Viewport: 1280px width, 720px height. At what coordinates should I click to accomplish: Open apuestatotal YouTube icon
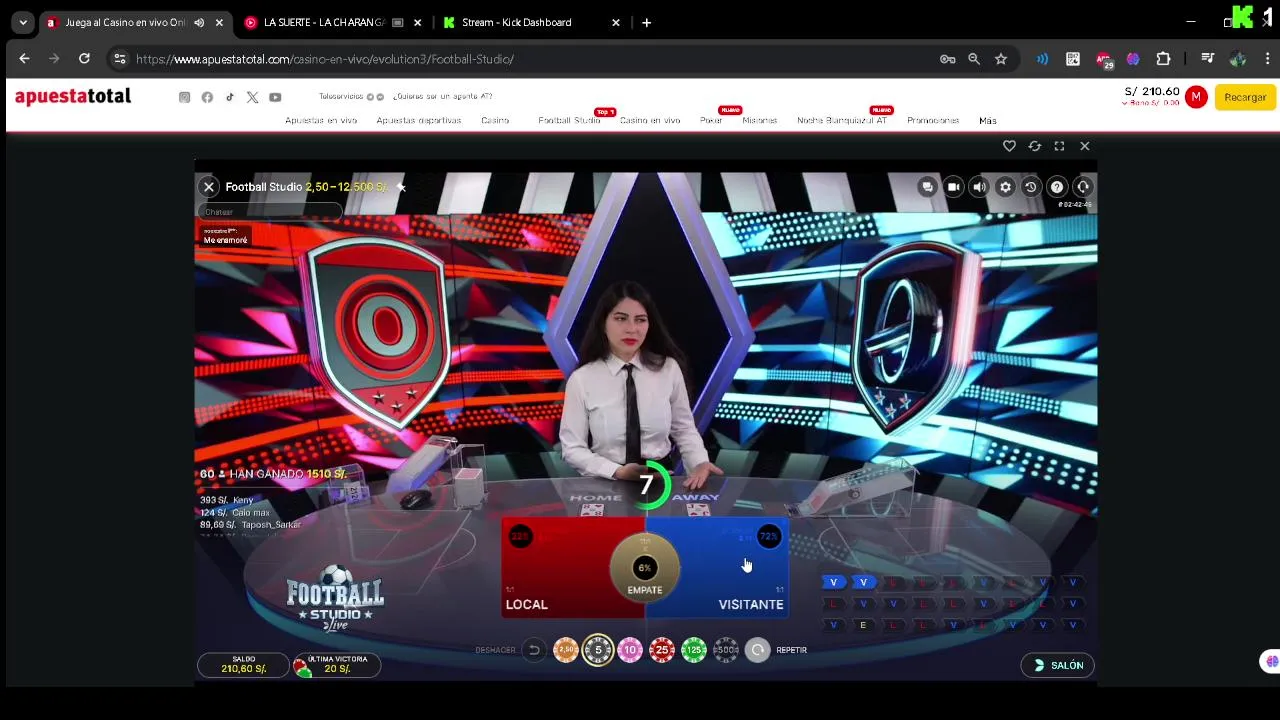(275, 97)
